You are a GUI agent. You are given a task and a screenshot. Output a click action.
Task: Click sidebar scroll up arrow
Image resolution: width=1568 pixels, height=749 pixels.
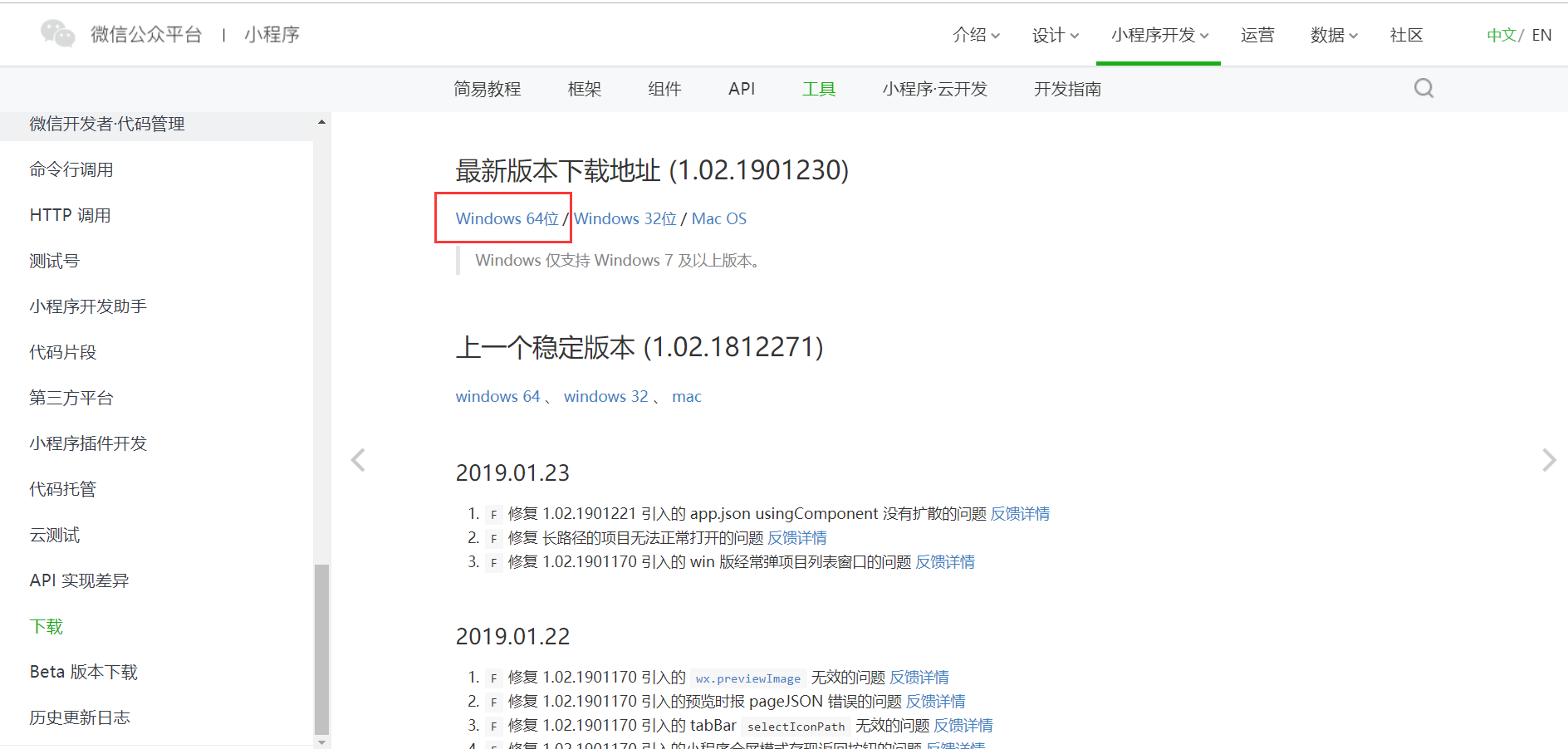tap(321, 122)
